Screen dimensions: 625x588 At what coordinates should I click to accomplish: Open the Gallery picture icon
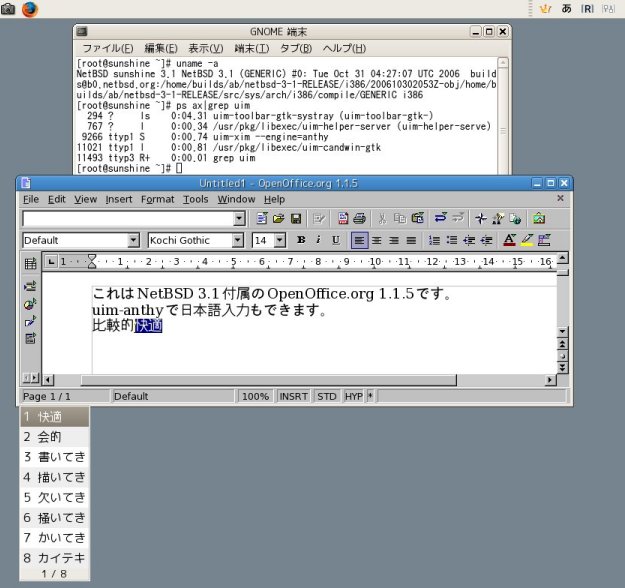pos(539,218)
